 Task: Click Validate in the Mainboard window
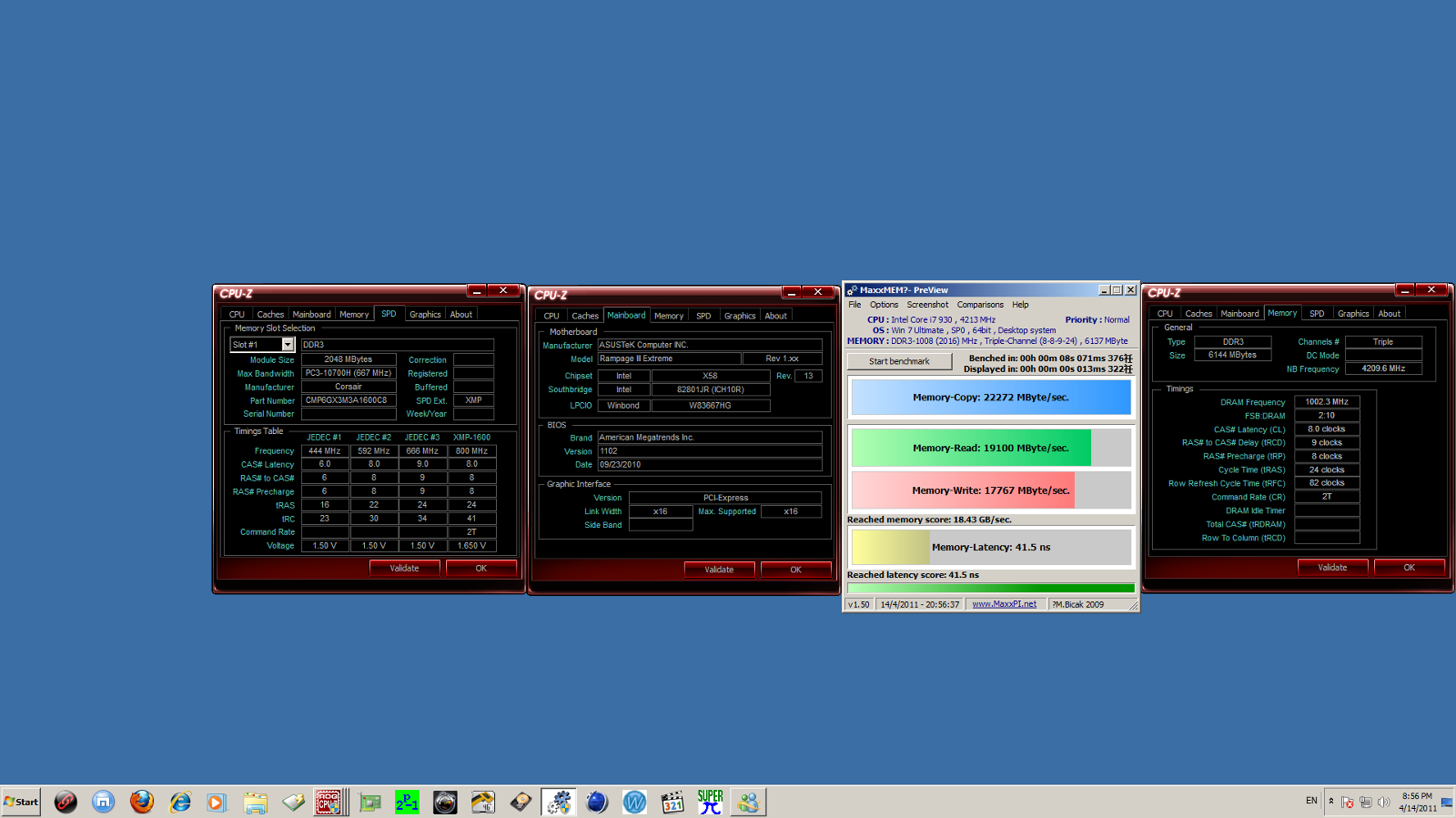click(x=719, y=570)
